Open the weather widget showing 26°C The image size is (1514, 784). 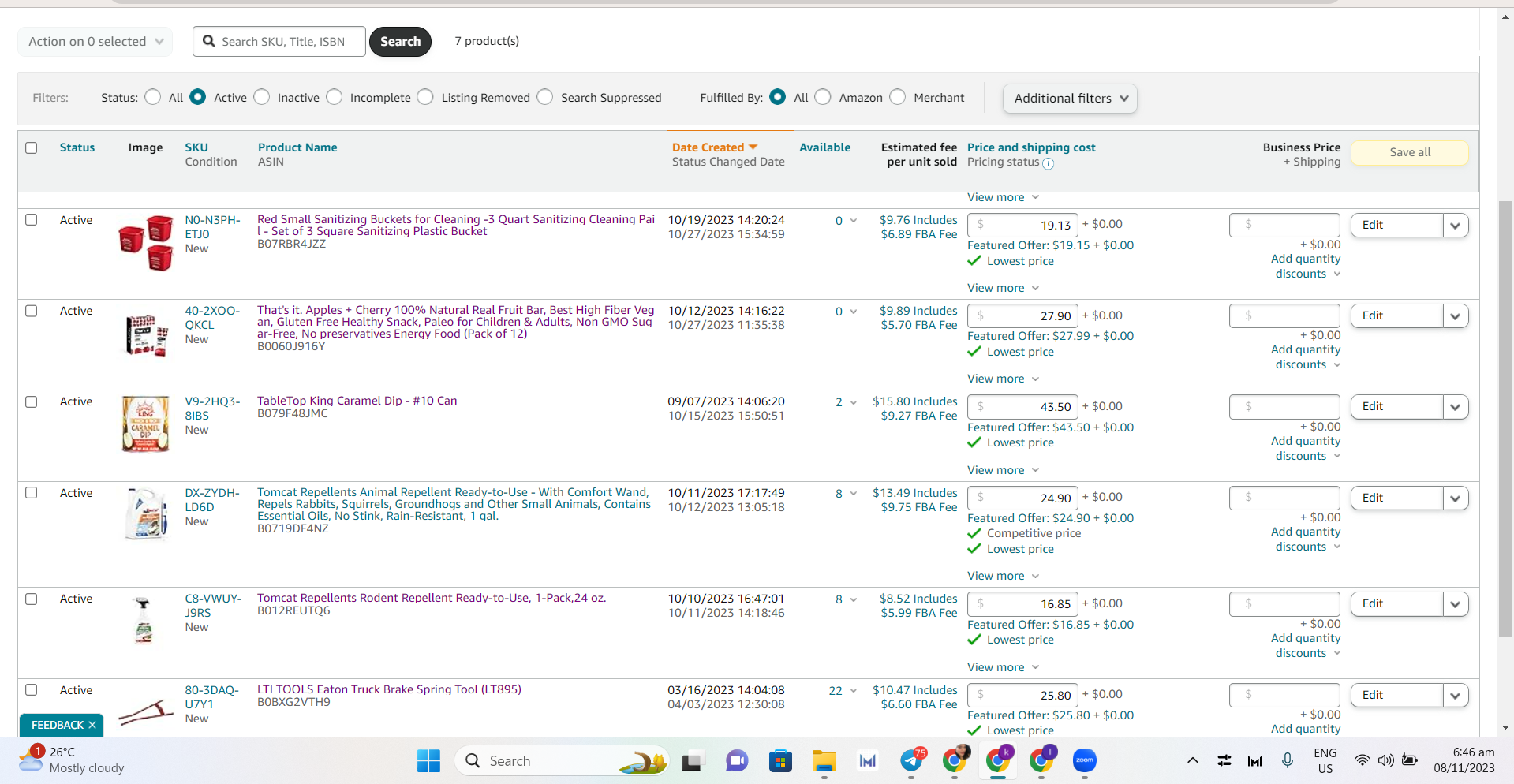point(73,760)
